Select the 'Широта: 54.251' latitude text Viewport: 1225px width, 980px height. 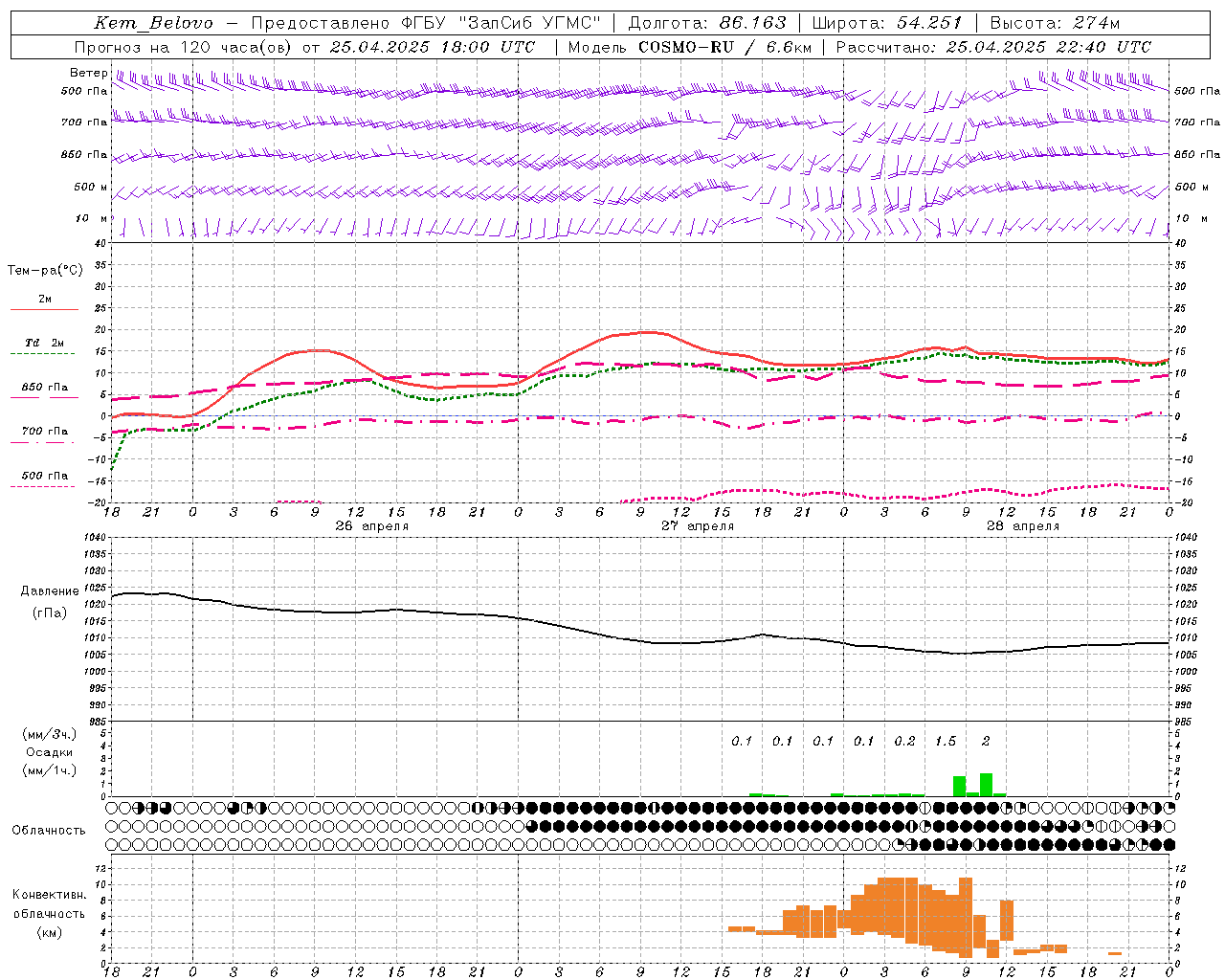pyautogui.click(x=887, y=23)
